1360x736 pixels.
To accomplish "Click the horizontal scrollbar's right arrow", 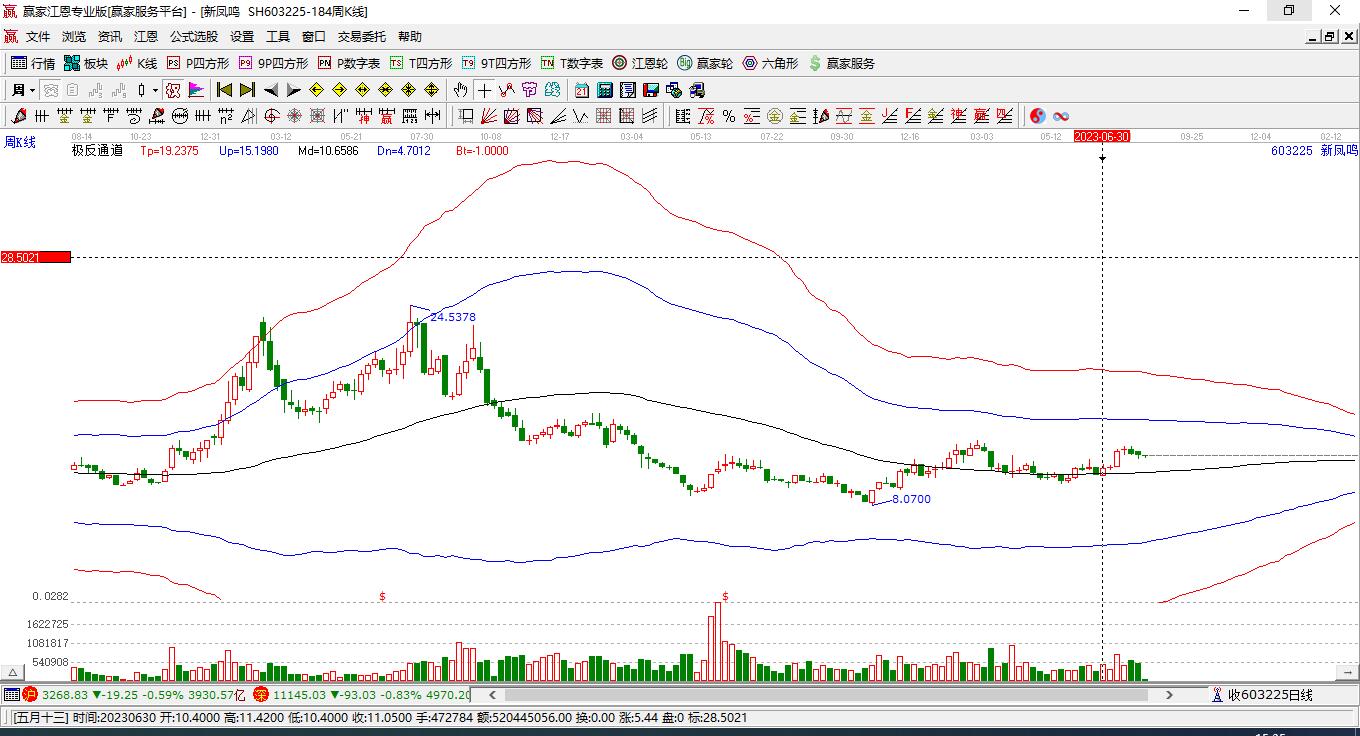I will pos(1169,694).
